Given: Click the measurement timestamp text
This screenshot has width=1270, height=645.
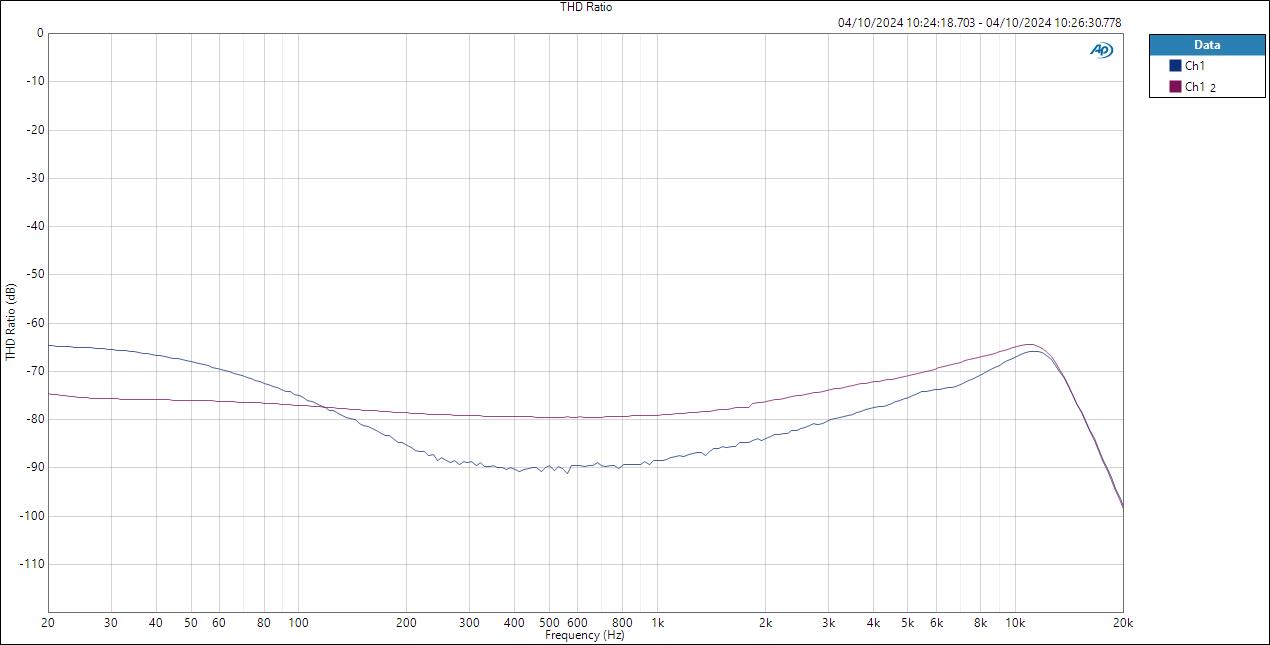Looking at the screenshot, I should point(977,21).
